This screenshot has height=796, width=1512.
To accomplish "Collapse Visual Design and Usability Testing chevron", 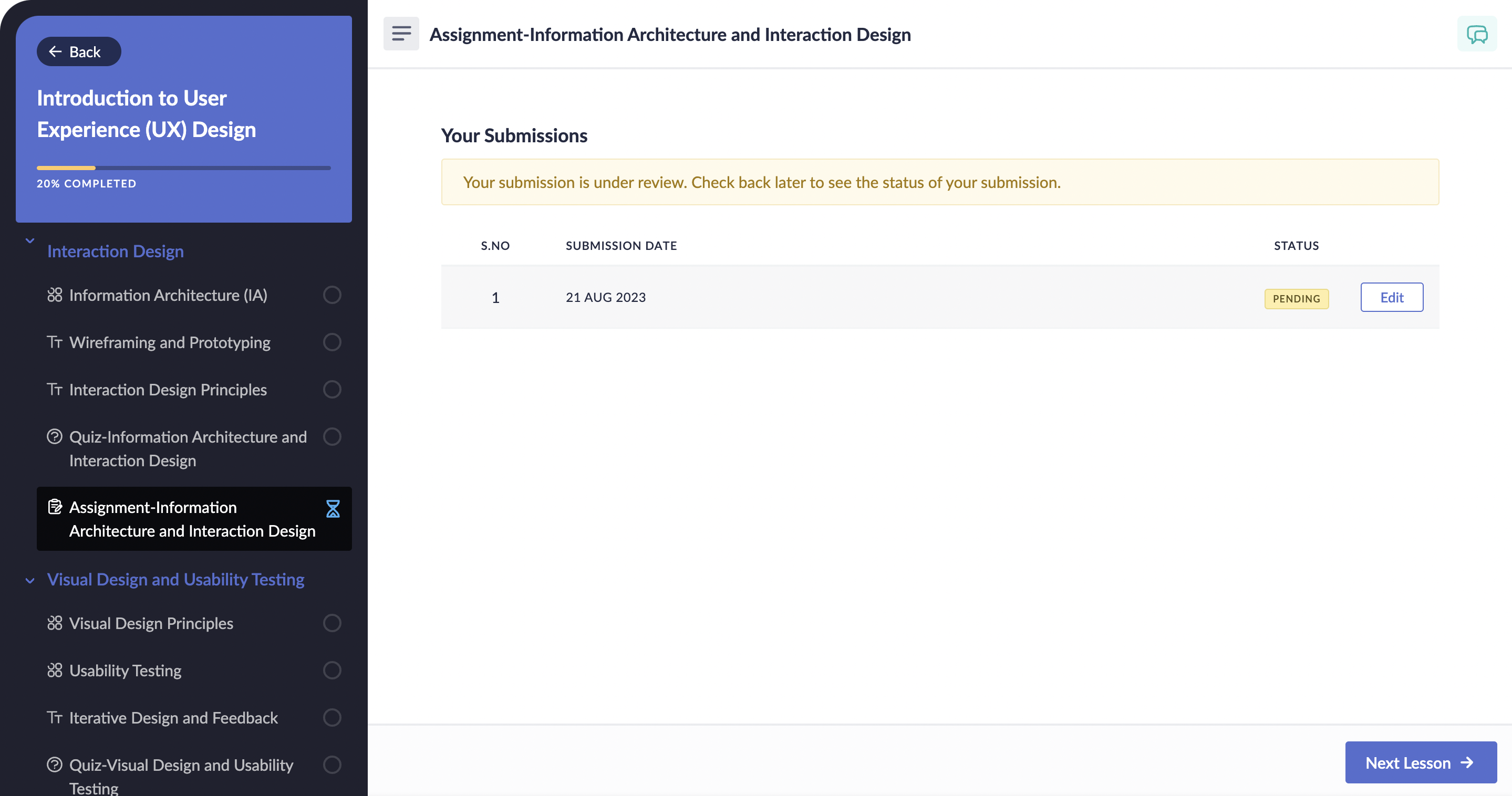I will [x=30, y=580].
